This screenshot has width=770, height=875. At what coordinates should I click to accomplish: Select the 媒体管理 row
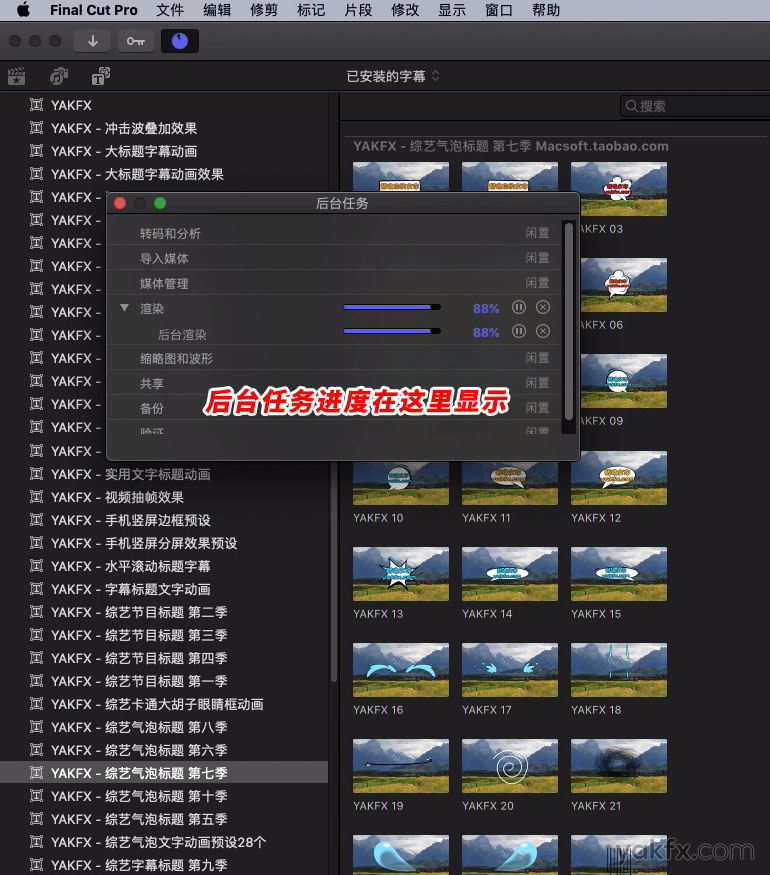[x=334, y=283]
